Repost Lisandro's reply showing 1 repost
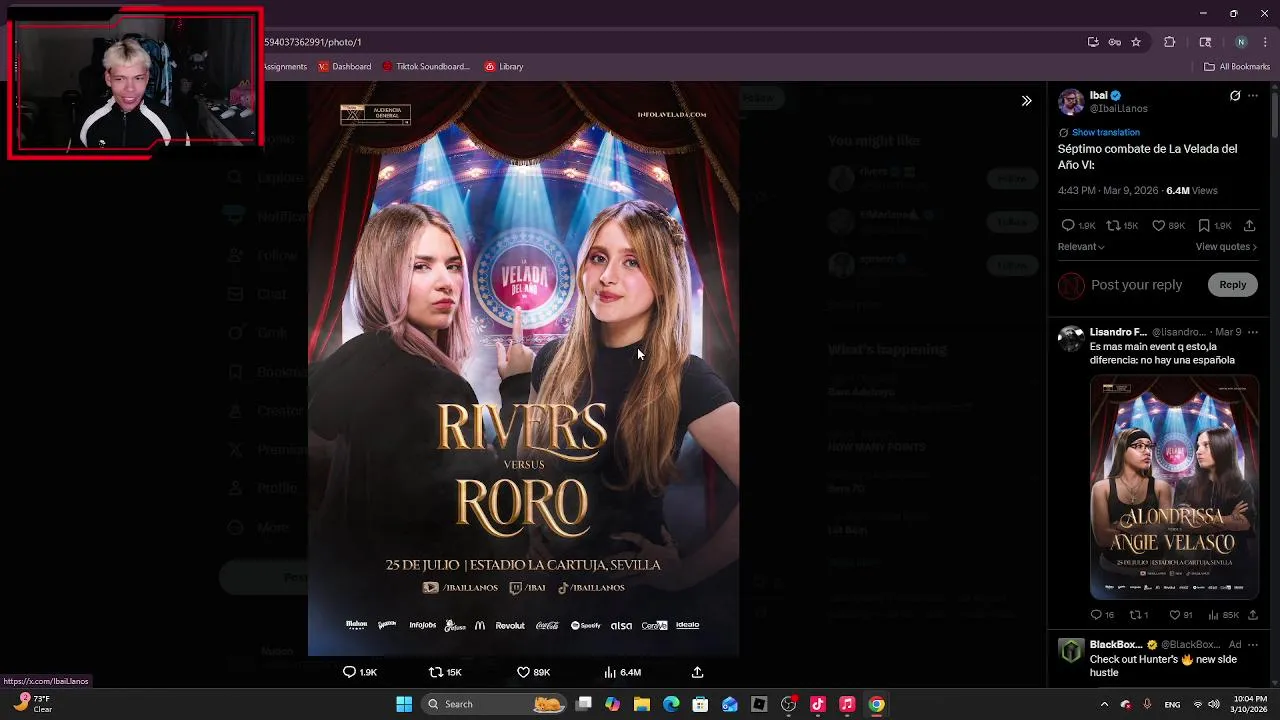Image resolution: width=1280 pixels, height=720 pixels. pos(1135,615)
